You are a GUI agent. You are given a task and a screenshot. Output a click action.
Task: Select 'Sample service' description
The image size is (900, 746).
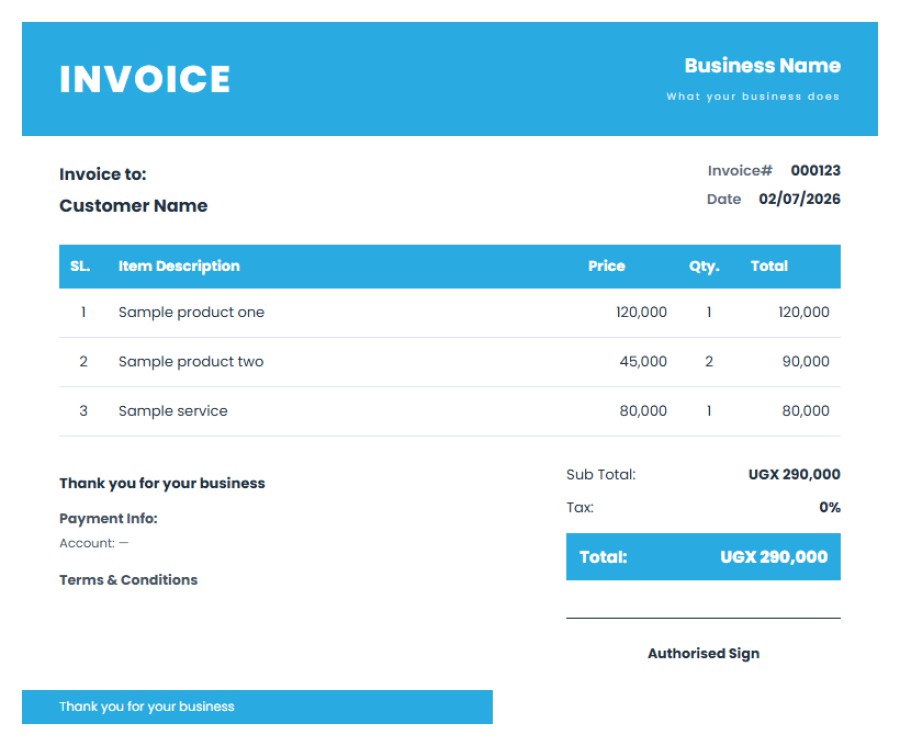(173, 411)
